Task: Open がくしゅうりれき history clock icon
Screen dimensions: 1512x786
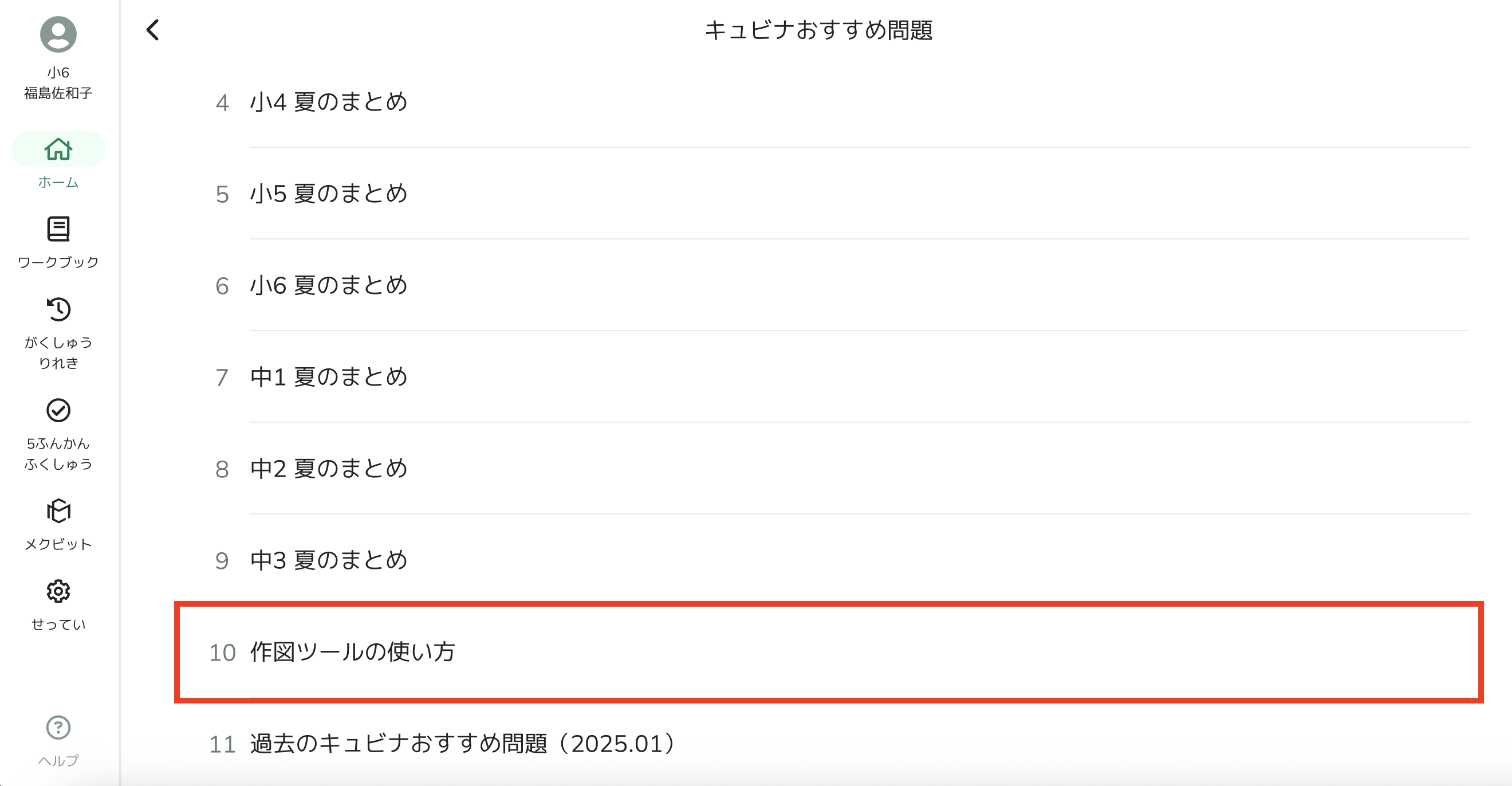Action: [x=58, y=309]
